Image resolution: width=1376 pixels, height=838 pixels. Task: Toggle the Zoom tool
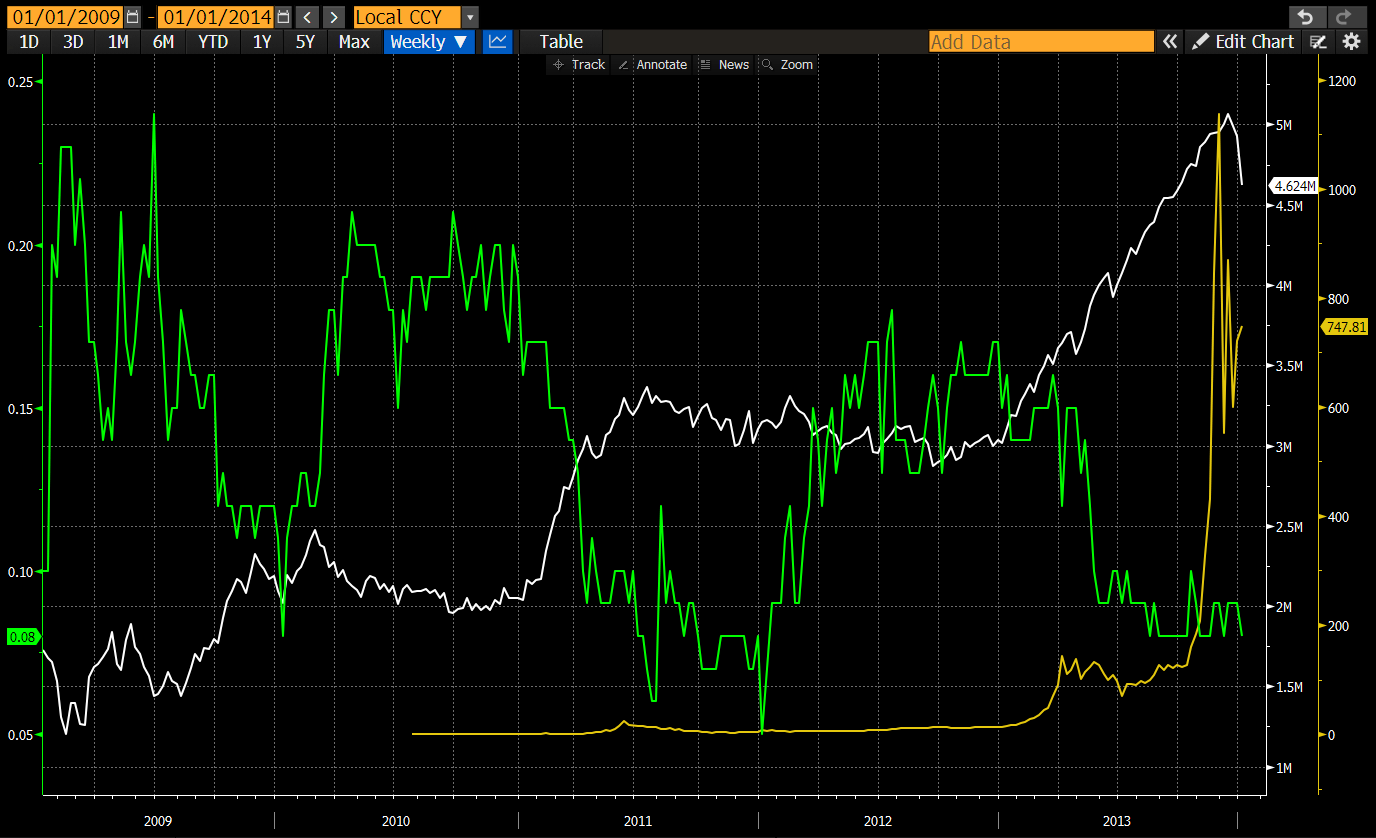point(786,64)
